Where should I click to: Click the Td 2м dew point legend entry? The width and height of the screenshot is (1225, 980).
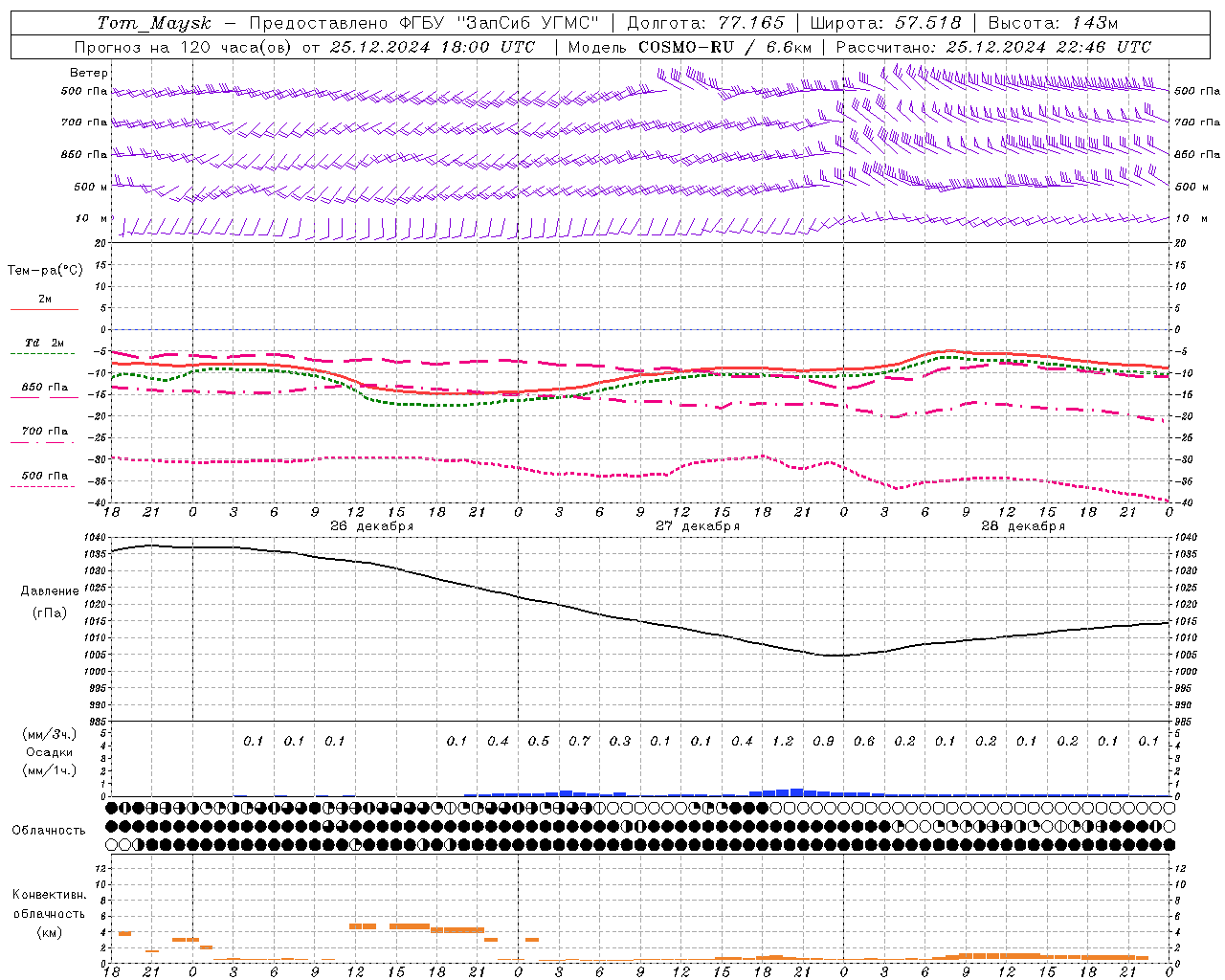point(45,343)
